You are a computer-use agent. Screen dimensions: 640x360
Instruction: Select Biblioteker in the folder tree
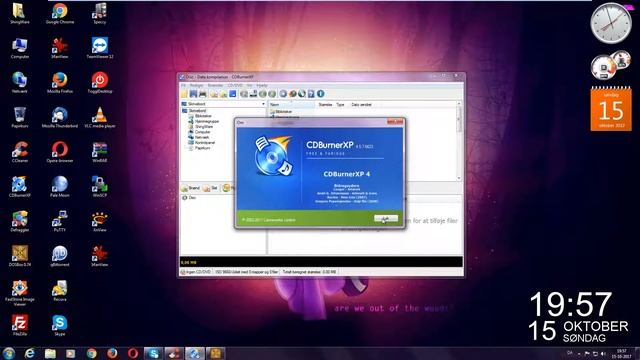tap(203, 116)
